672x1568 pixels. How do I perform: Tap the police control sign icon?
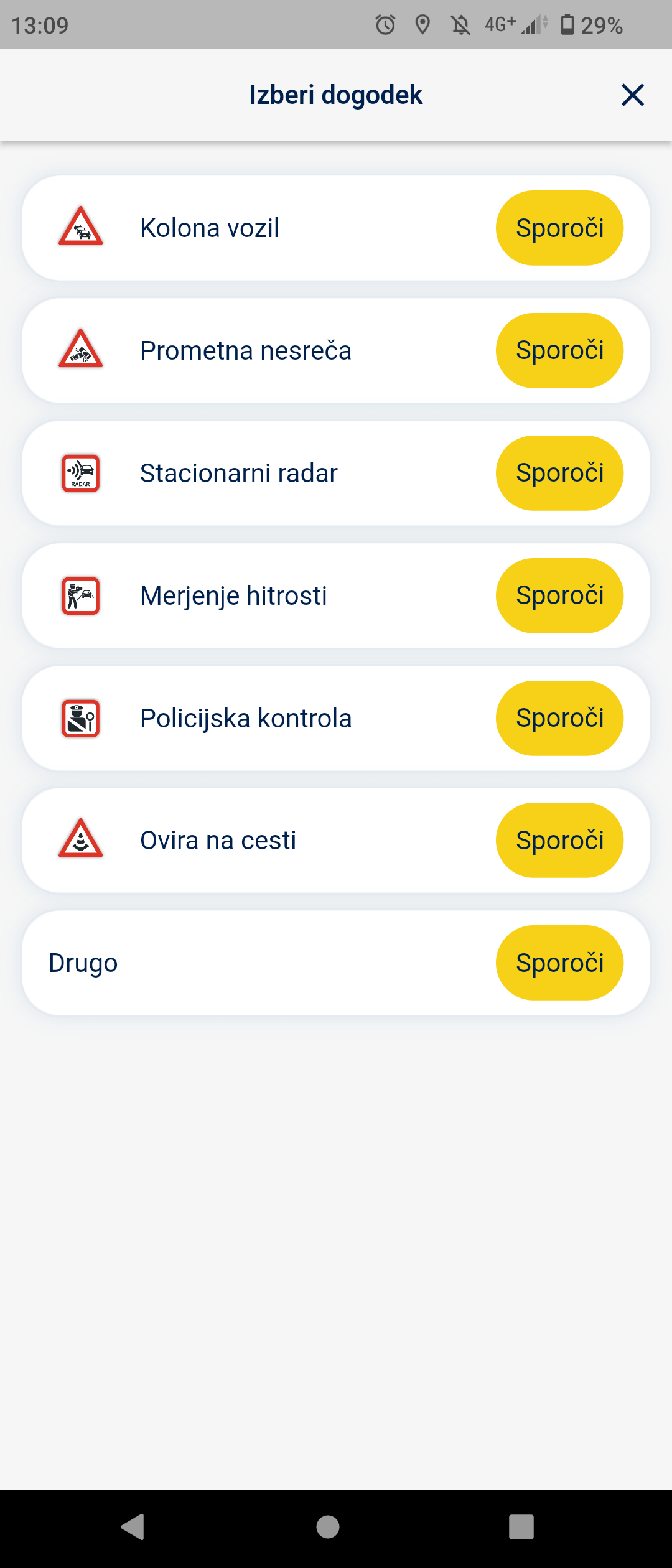[x=80, y=718]
